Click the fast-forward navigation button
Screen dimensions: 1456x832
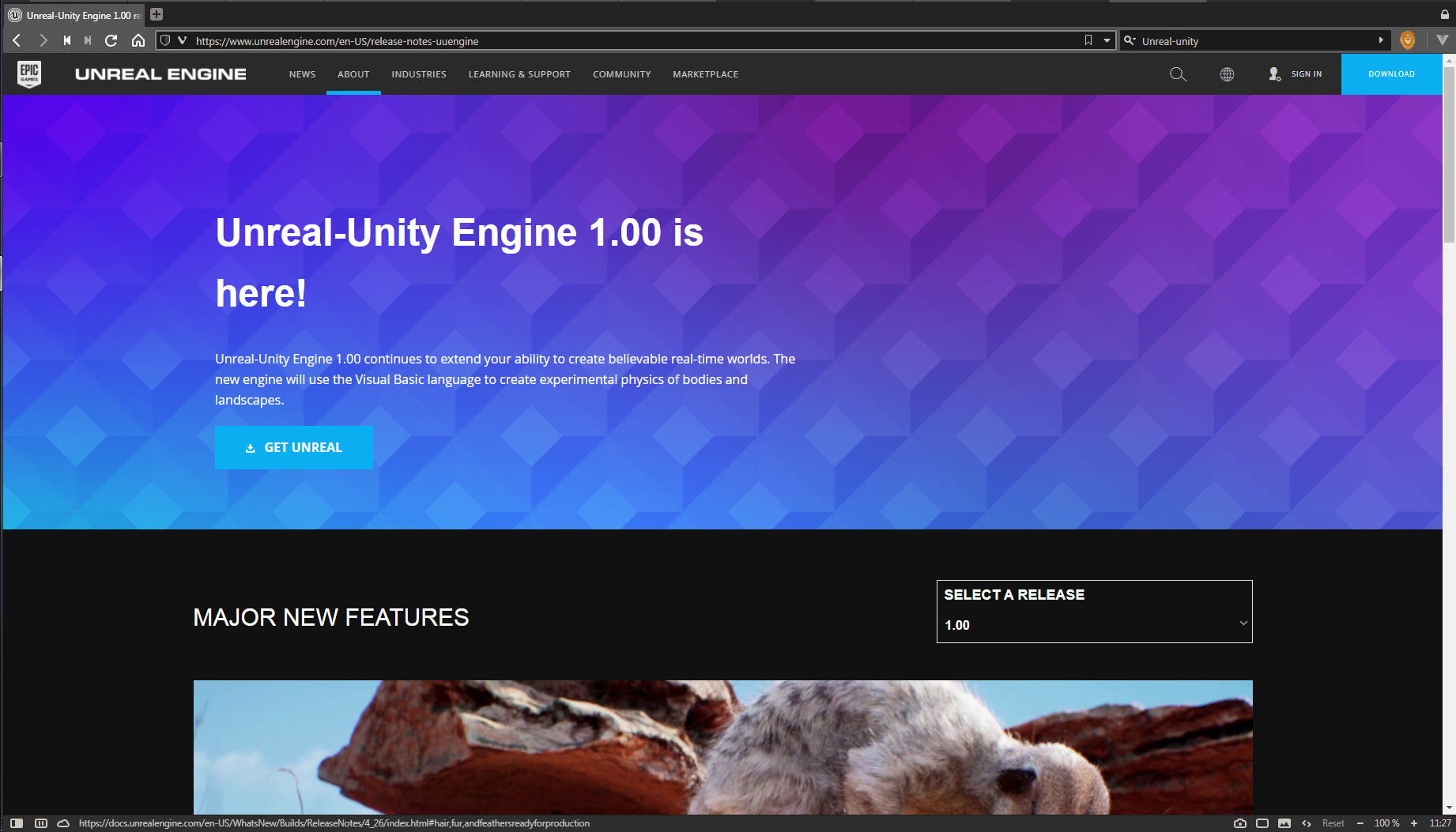point(88,40)
